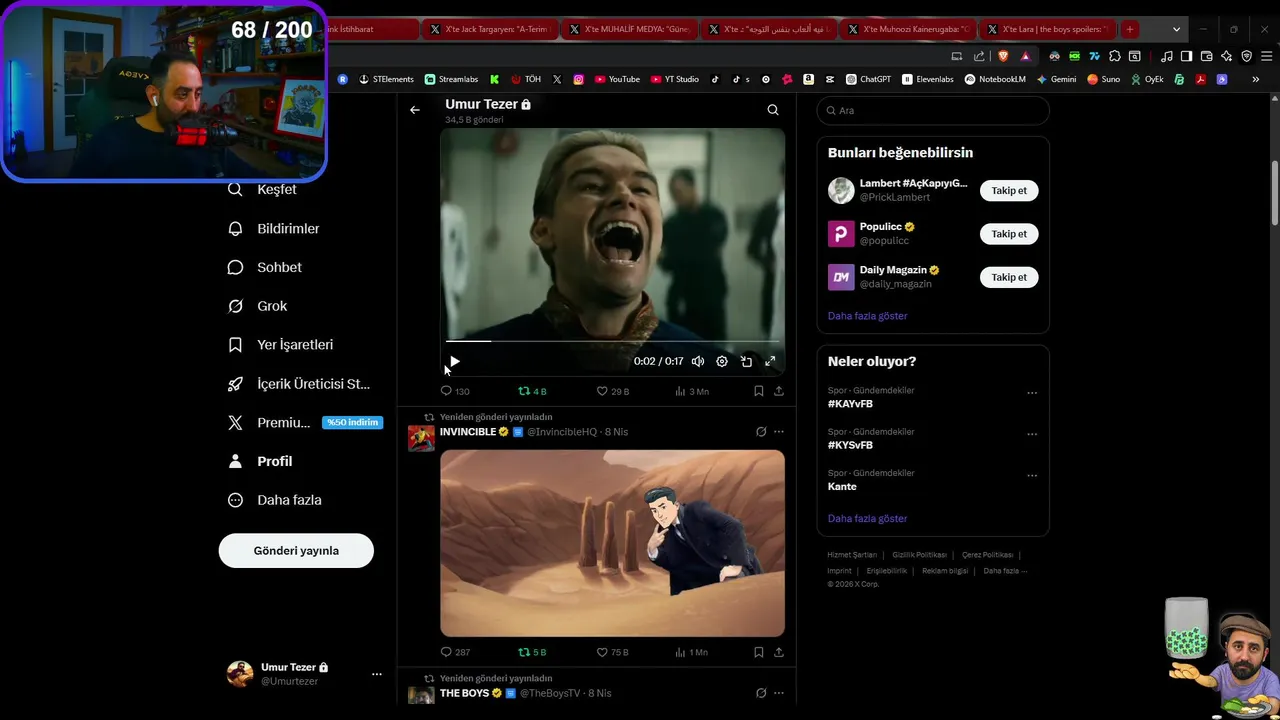Open İçerik Üreticisi Studio
1280x720 pixels.
click(300, 384)
